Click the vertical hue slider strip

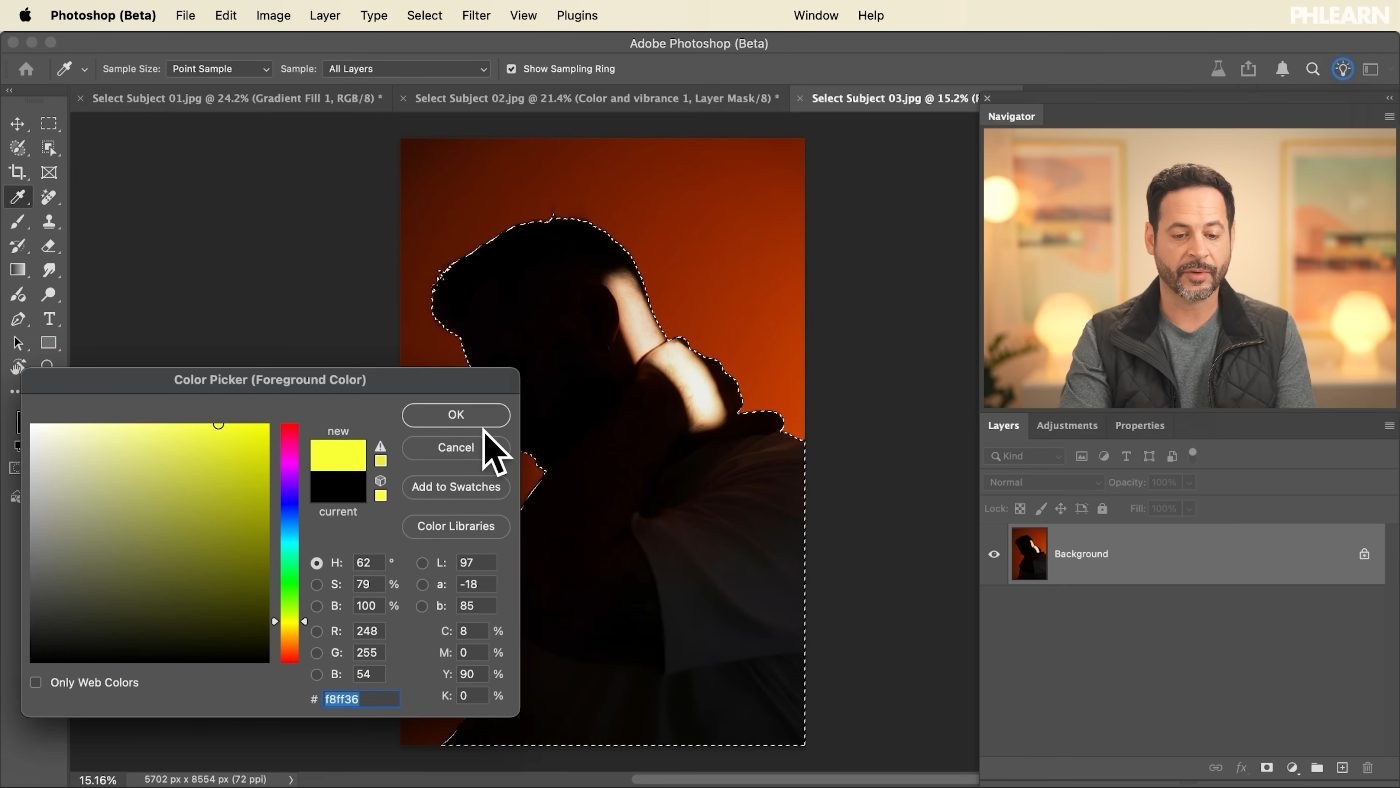[289, 543]
